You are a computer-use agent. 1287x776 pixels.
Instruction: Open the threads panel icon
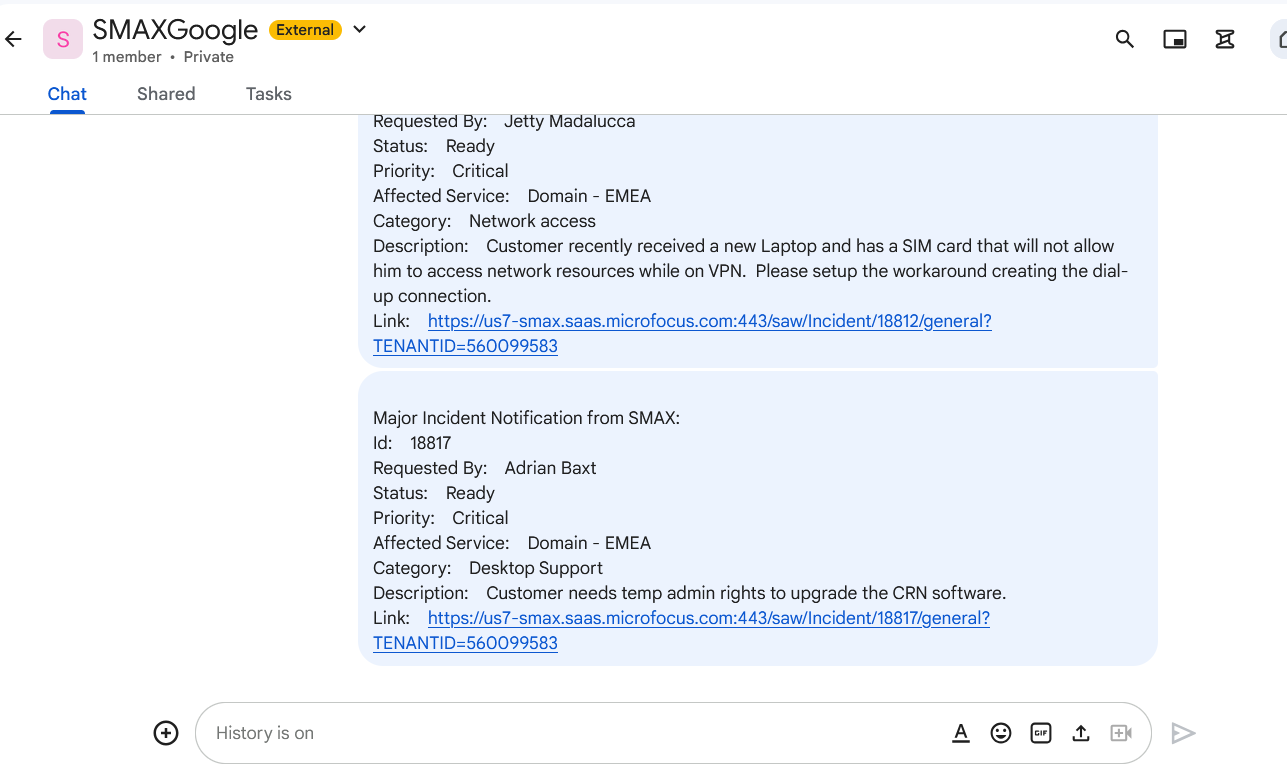point(1225,39)
